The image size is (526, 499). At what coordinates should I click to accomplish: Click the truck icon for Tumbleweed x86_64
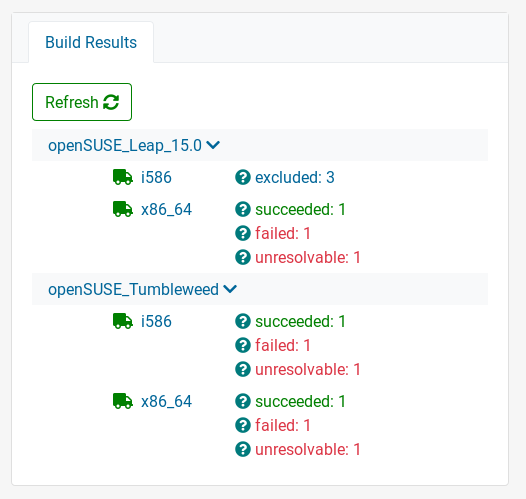point(123,401)
